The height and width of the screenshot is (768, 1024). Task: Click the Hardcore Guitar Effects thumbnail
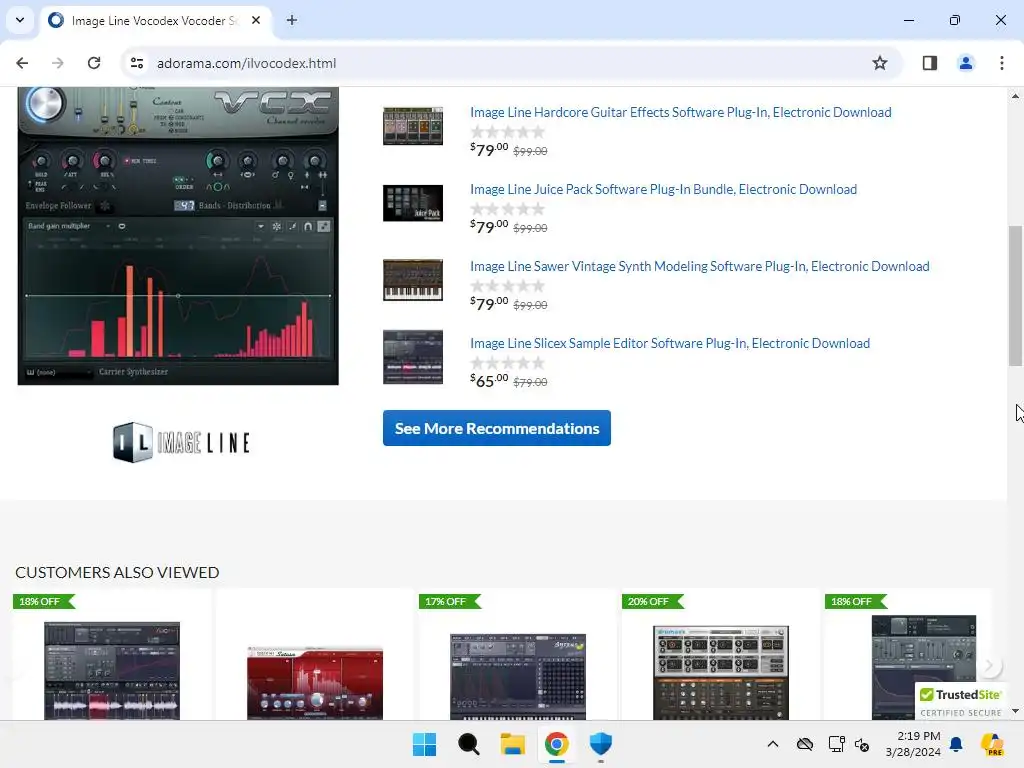coord(413,125)
